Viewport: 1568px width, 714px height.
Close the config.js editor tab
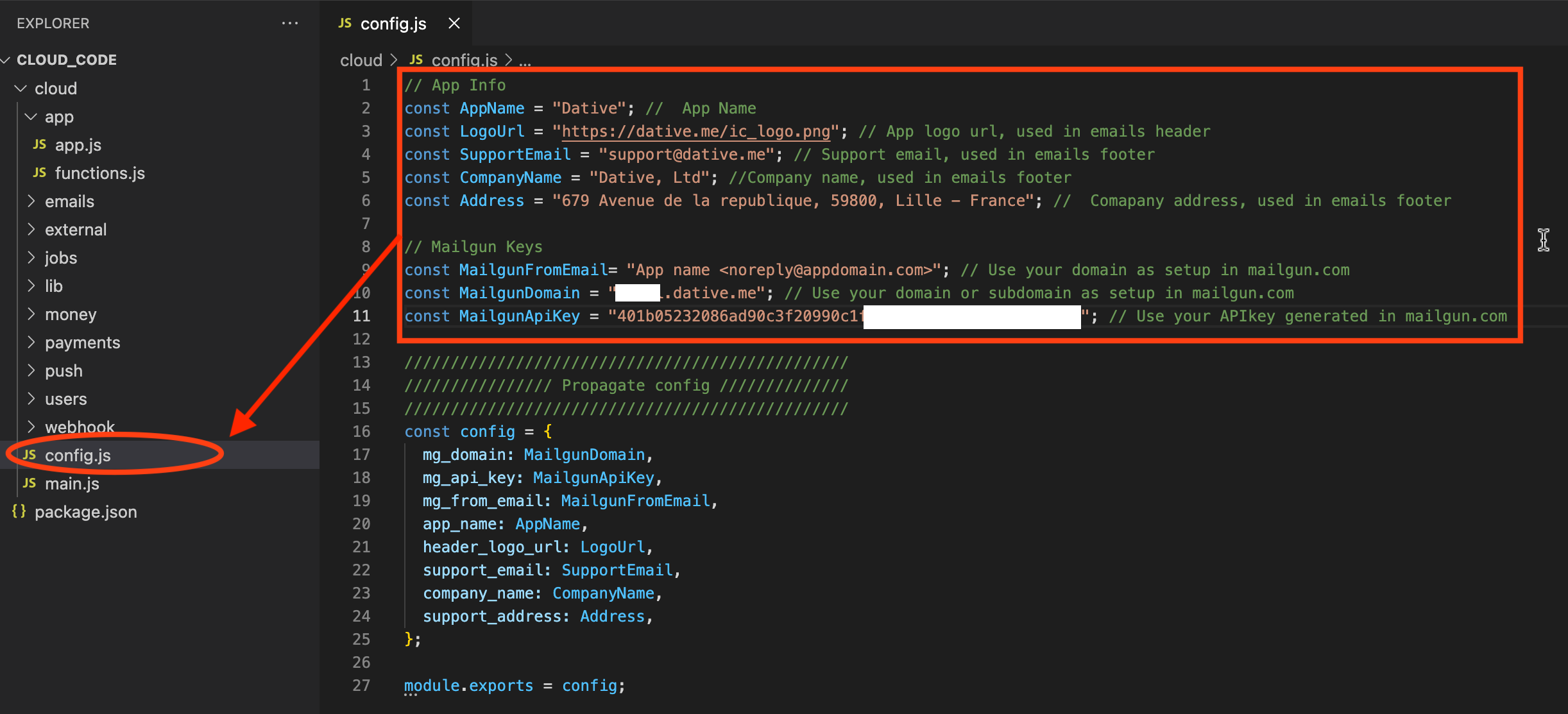point(454,23)
